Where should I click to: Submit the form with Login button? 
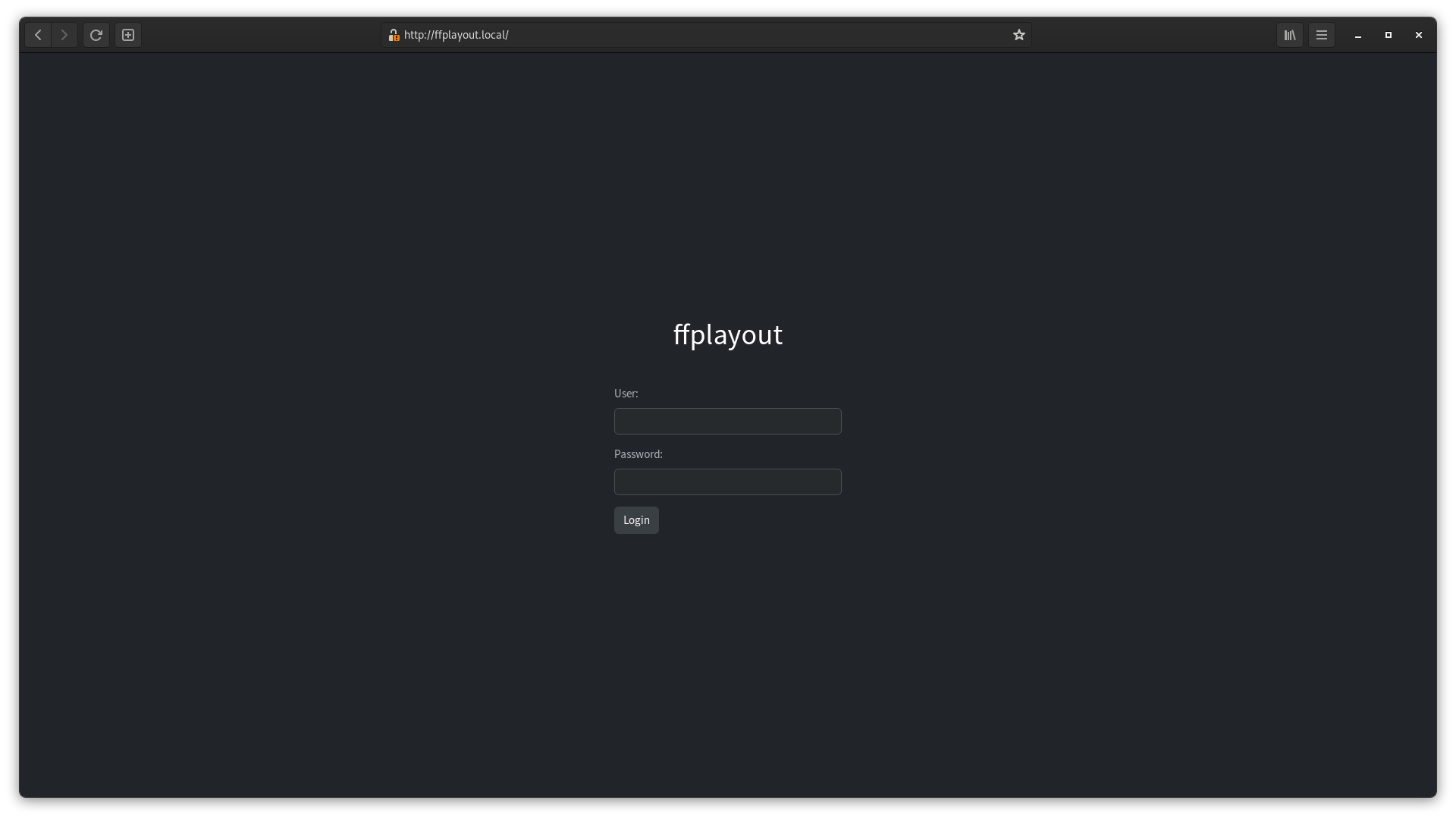[636, 520]
